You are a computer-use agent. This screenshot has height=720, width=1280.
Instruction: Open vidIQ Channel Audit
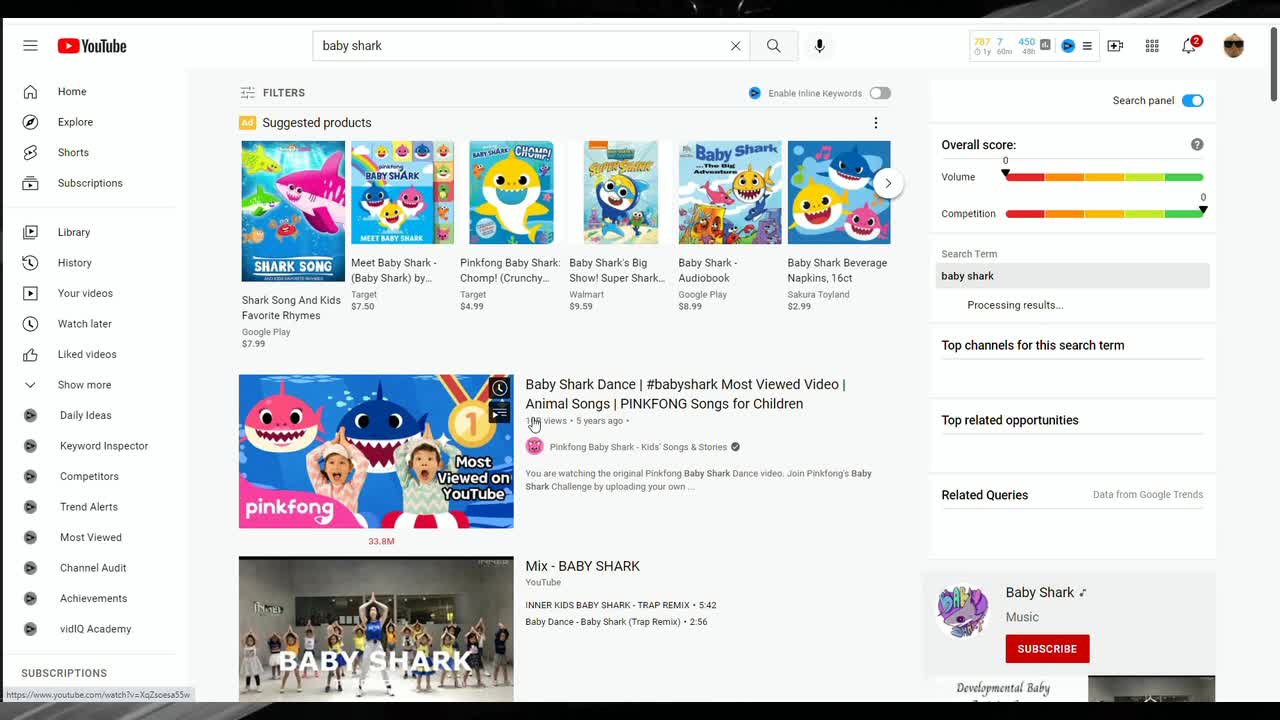coord(94,568)
